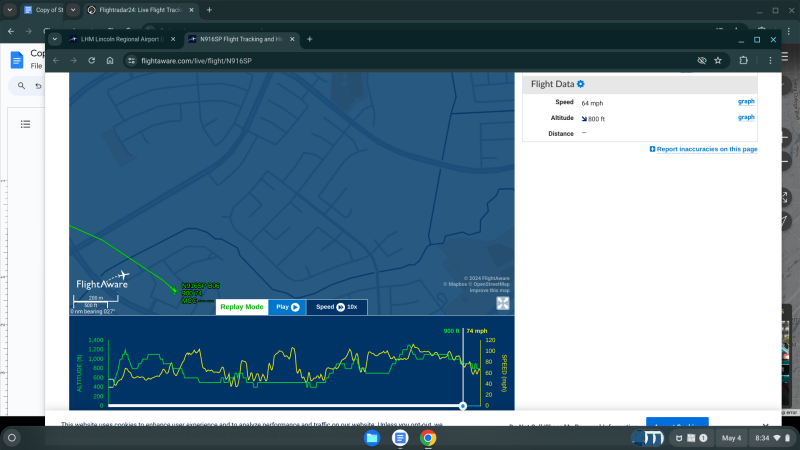Open the Chrome browser menu

coord(770,60)
